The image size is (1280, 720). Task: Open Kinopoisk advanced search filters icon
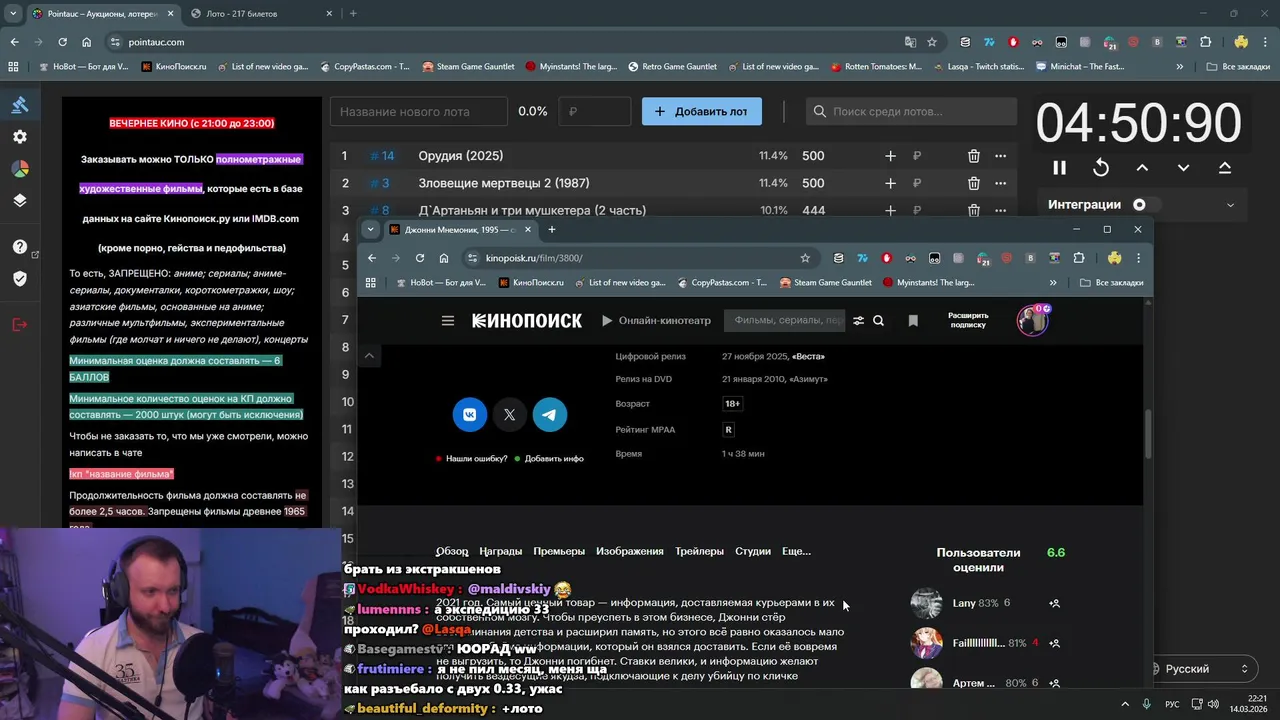click(858, 321)
